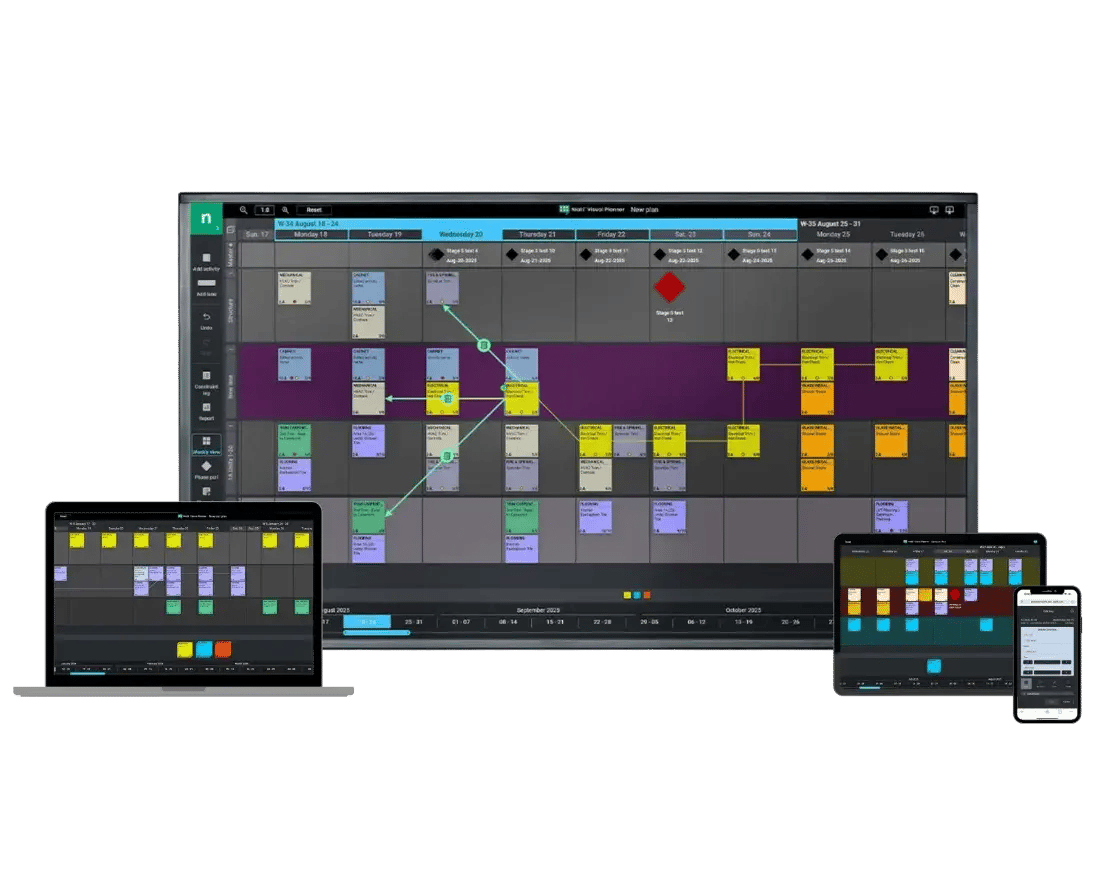Click the zoom in magnifier beside Reset

(x=285, y=210)
